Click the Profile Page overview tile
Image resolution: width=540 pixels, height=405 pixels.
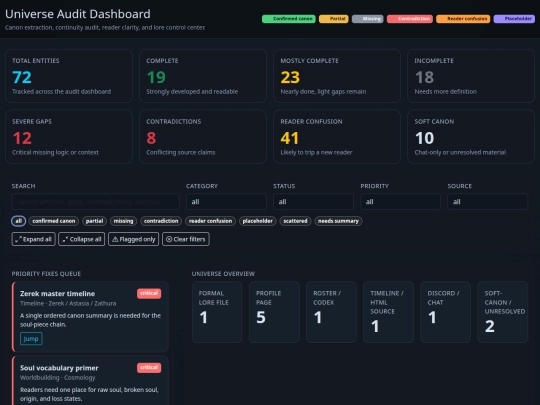click(x=274, y=312)
